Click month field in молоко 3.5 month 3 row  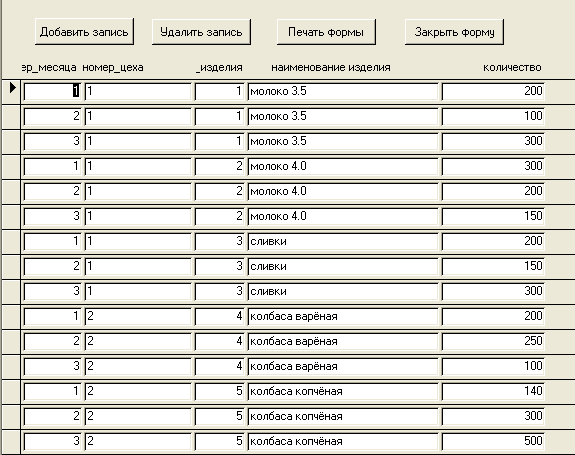tap(52, 141)
